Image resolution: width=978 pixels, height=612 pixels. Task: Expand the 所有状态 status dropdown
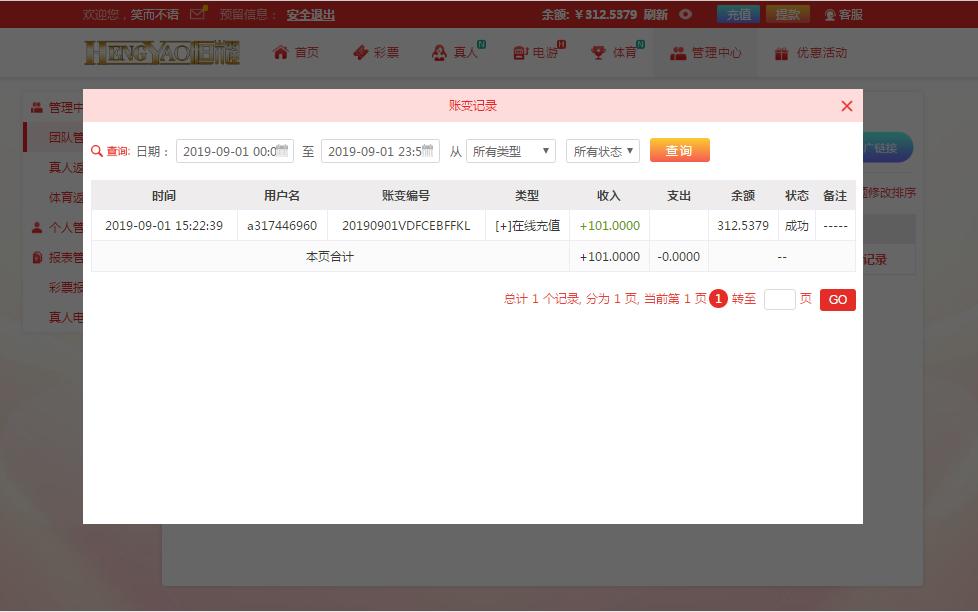pyautogui.click(x=602, y=150)
